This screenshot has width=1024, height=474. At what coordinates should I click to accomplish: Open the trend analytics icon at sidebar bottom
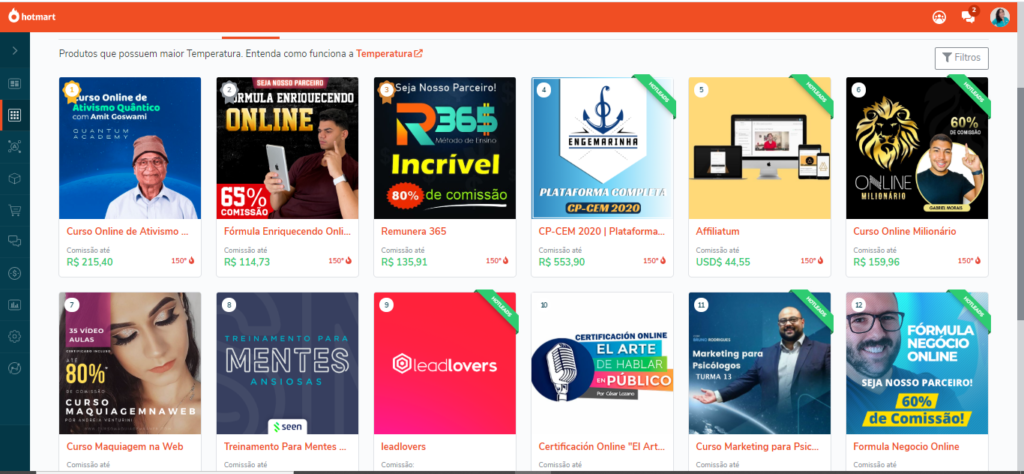(x=14, y=368)
